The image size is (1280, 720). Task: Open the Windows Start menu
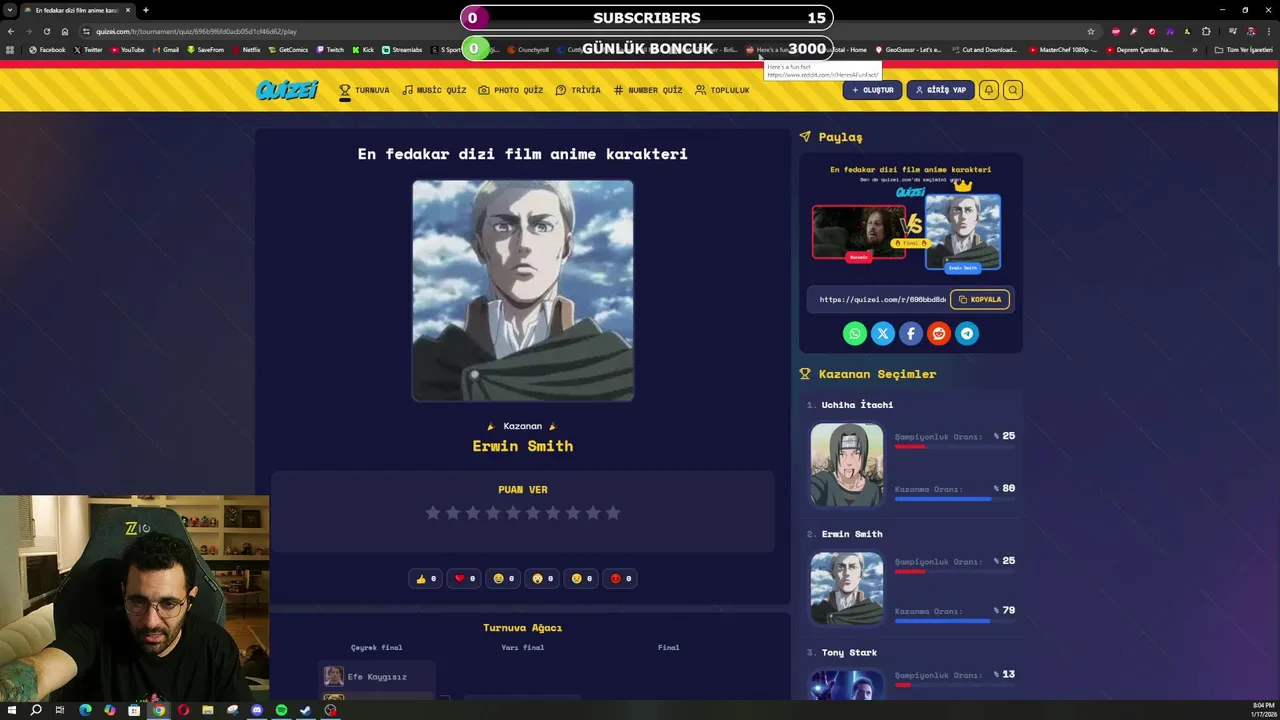pos(12,710)
